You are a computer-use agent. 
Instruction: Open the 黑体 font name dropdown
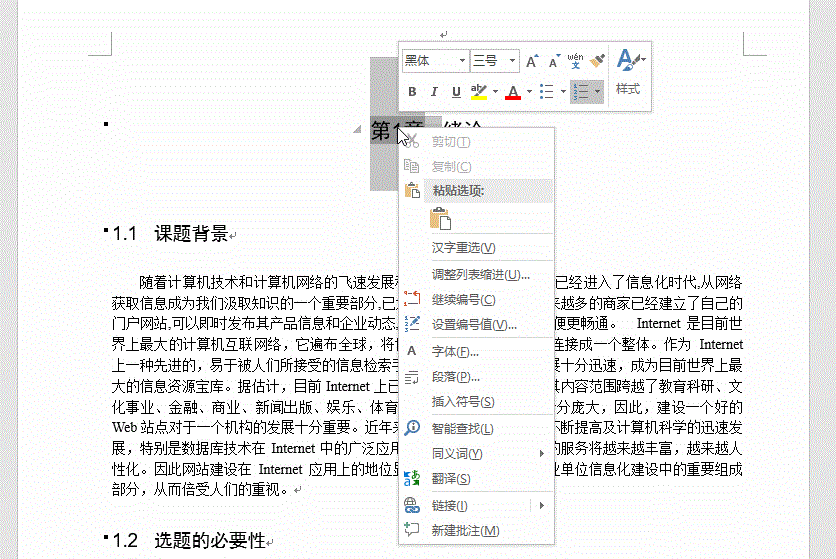pyautogui.click(x=462, y=61)
